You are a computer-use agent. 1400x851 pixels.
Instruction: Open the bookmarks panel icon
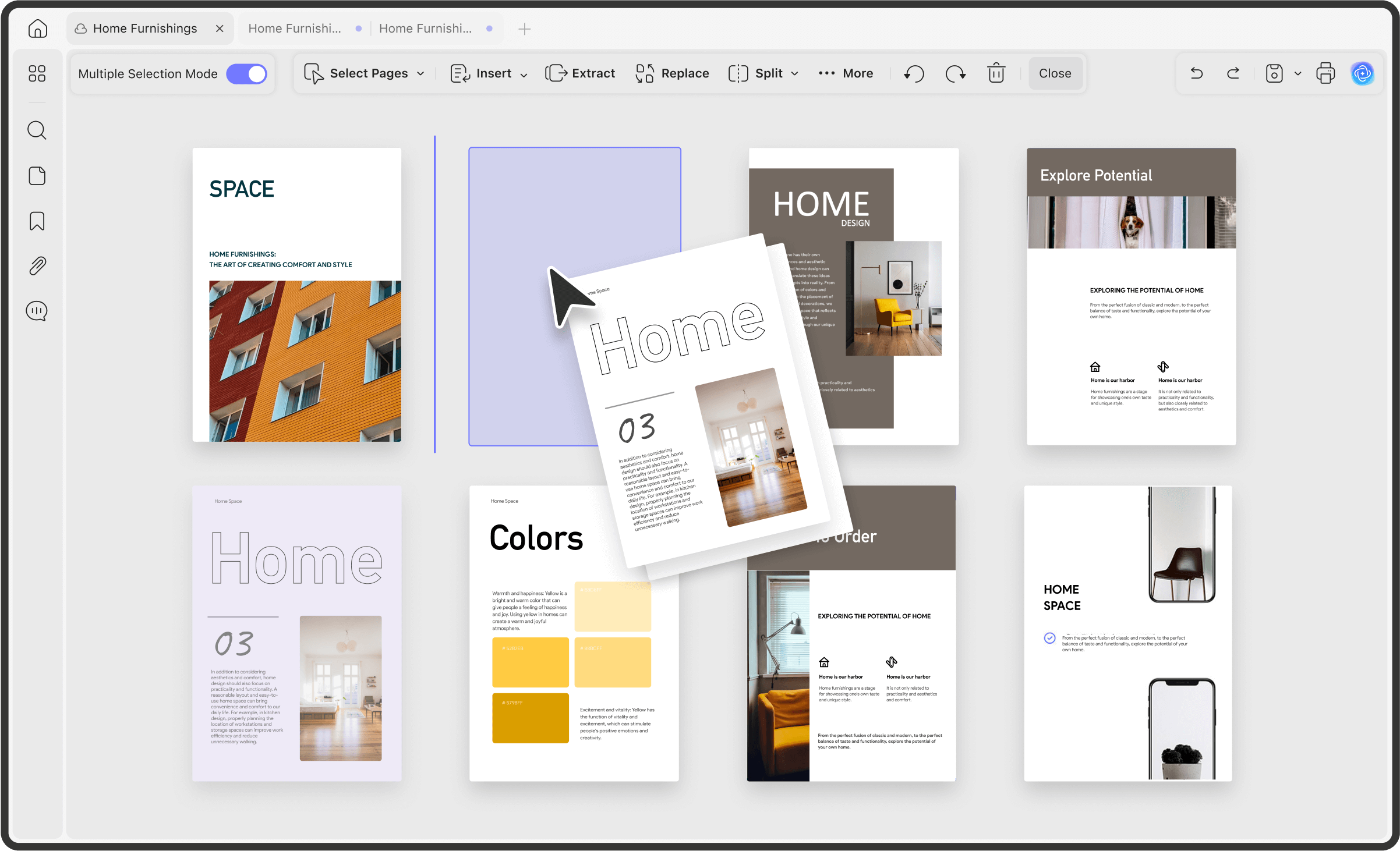tap(37, 221)
